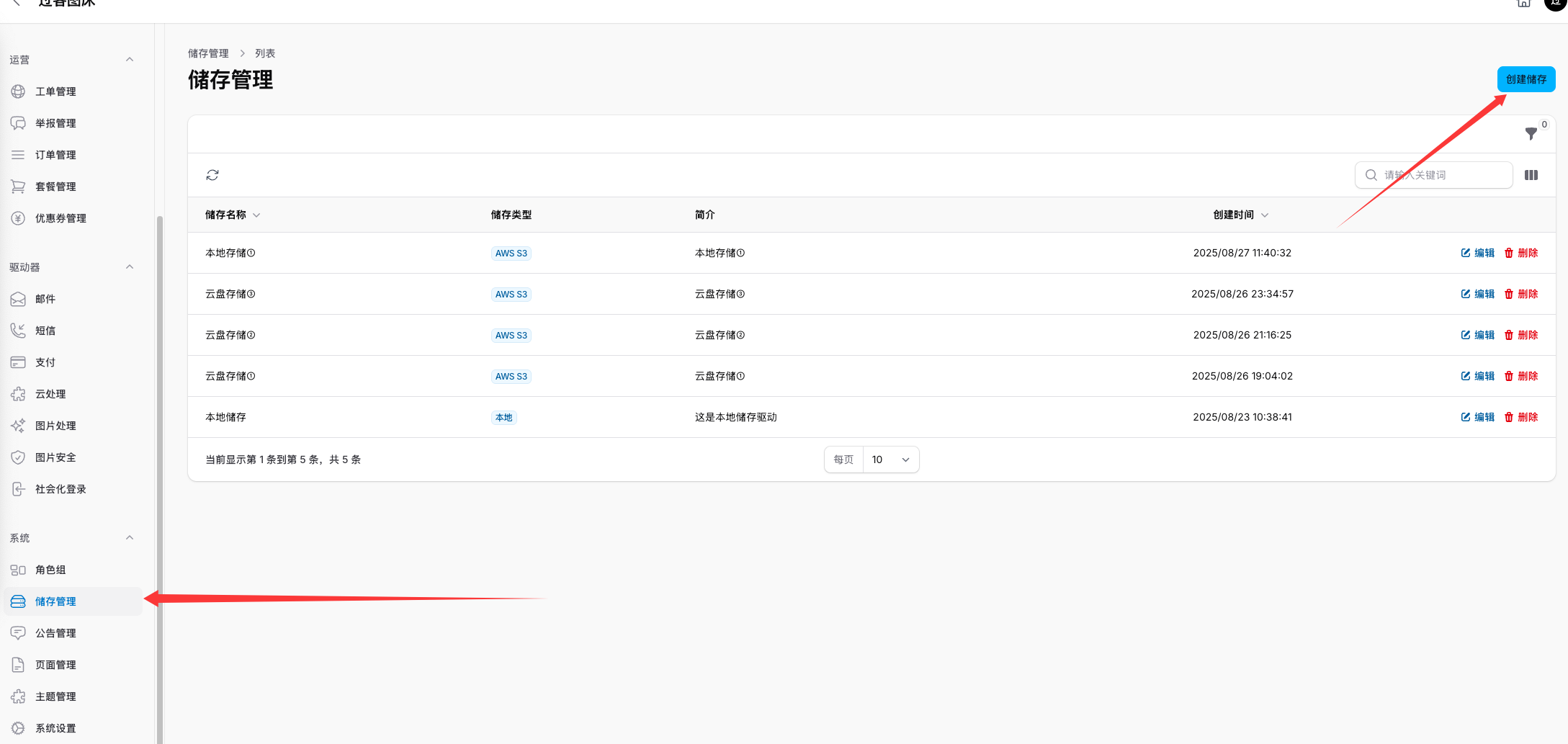This screenshot has width=1568, height=744.
Task: Navigate to 储存管理 via breadcrumb
Action: pos(208,53)
